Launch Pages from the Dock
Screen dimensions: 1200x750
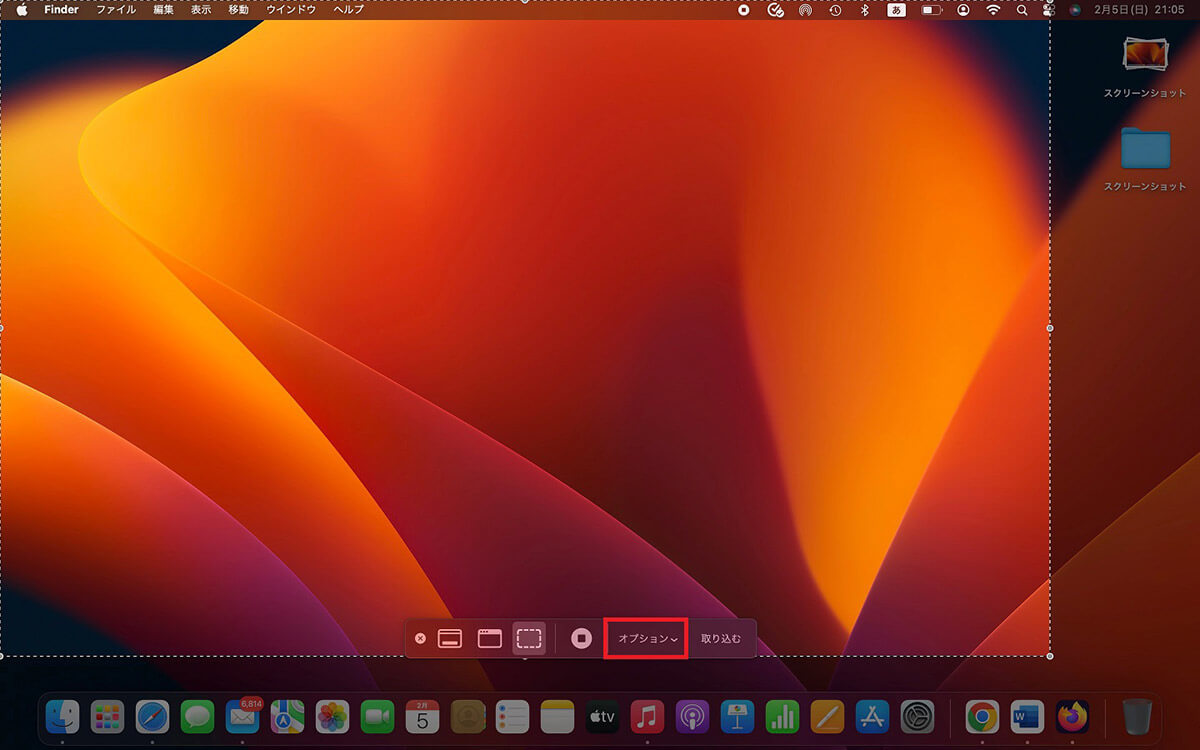pos(827,716)
